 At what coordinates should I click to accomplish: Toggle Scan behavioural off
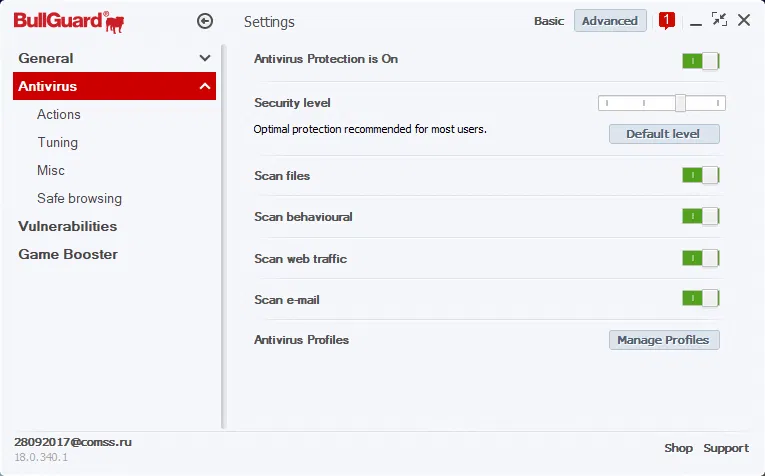tap(700, 217)
